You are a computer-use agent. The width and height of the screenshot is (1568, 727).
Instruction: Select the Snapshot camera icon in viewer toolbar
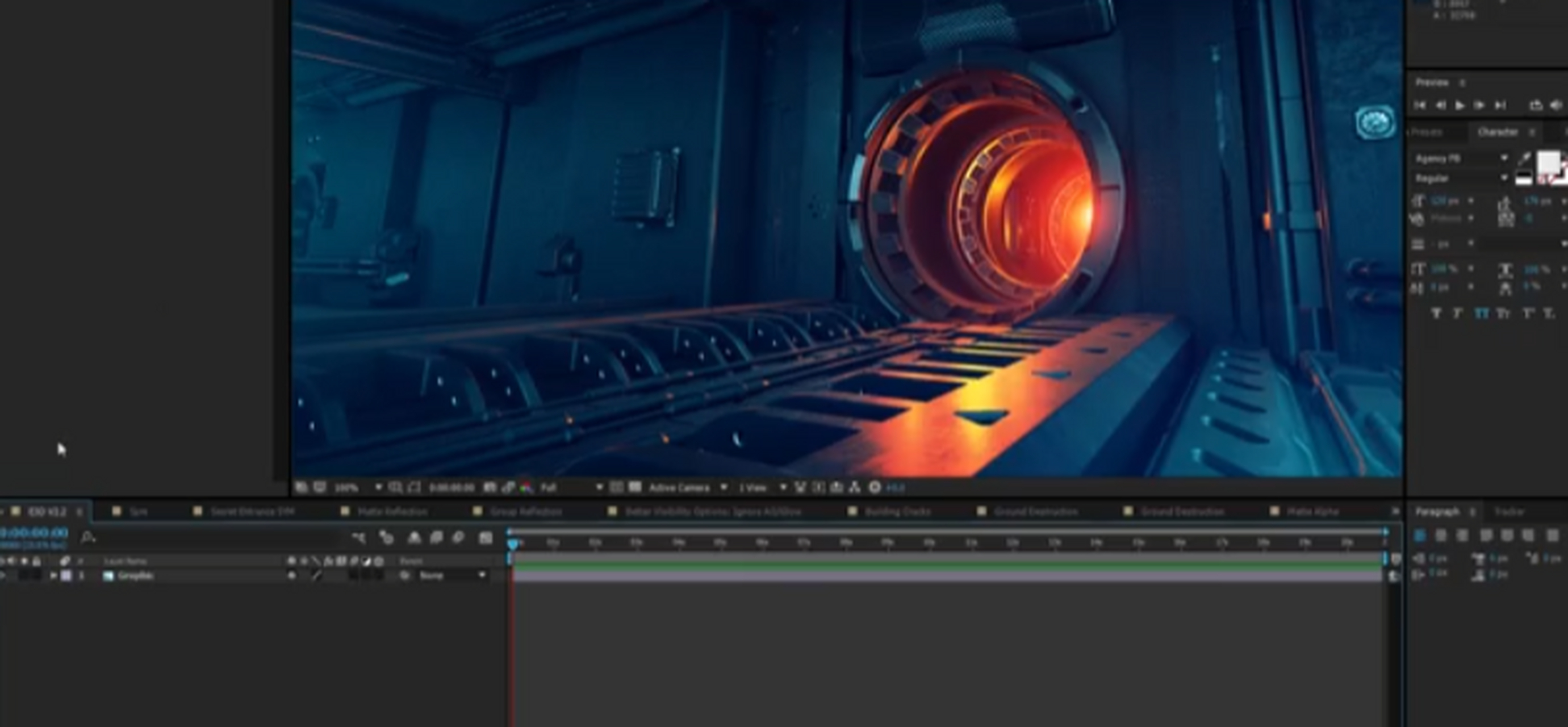(490, 487)
